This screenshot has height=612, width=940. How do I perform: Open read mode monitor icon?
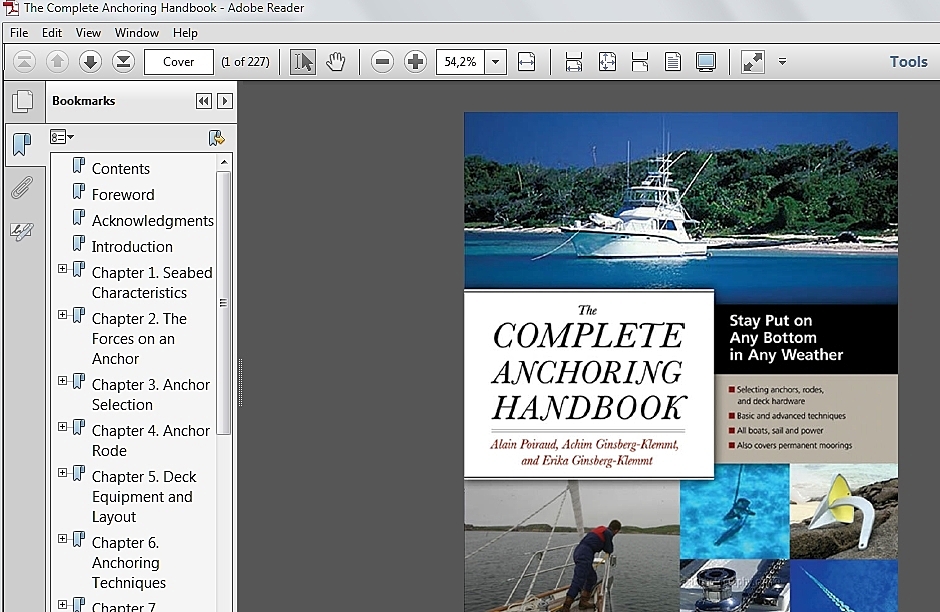(x=706, y=62)
